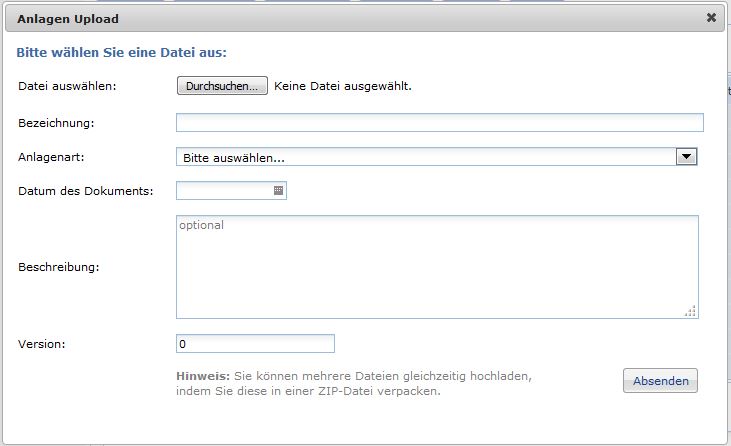Image resolution: width=731 pixels, height=446 pixels.
Task: Click the Datum des Dokuments date field
Action: tap(231, 191)
